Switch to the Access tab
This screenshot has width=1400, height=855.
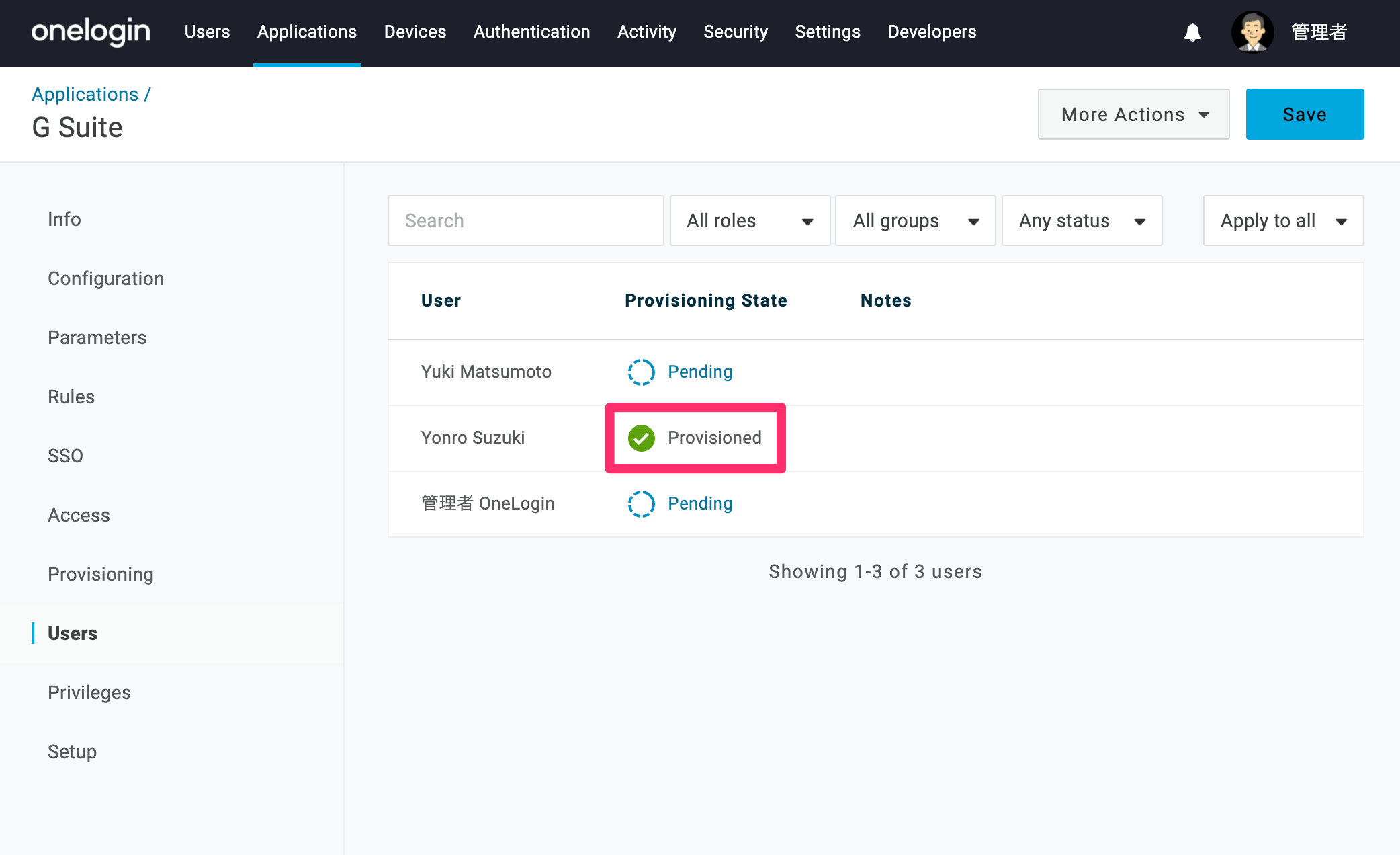pos(79,515)
